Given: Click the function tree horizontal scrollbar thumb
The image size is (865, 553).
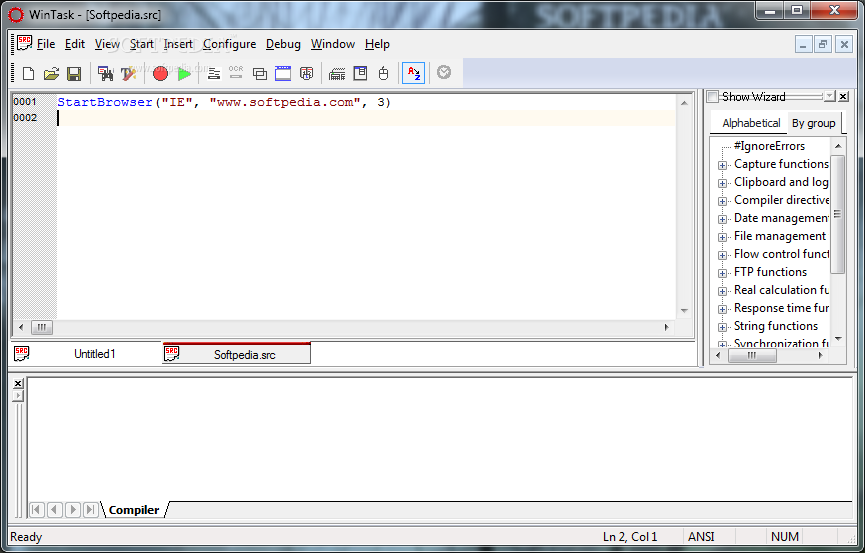Looking at the screenshot, I should [752, 356].
